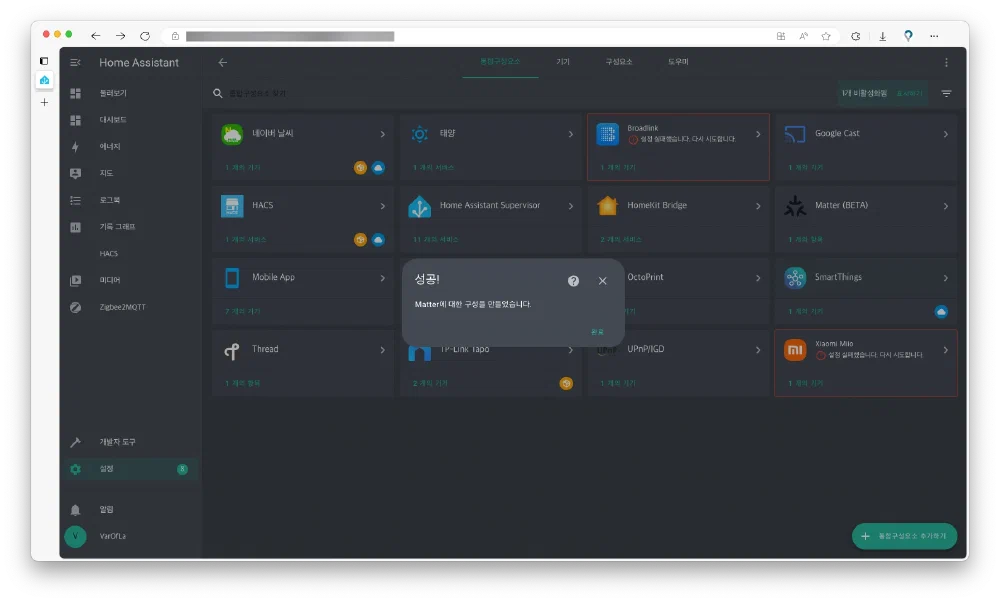This screenshot has height=602, width=1000.
Task: Open 개발자 도구 wrench icon
Action: [75, 442]
